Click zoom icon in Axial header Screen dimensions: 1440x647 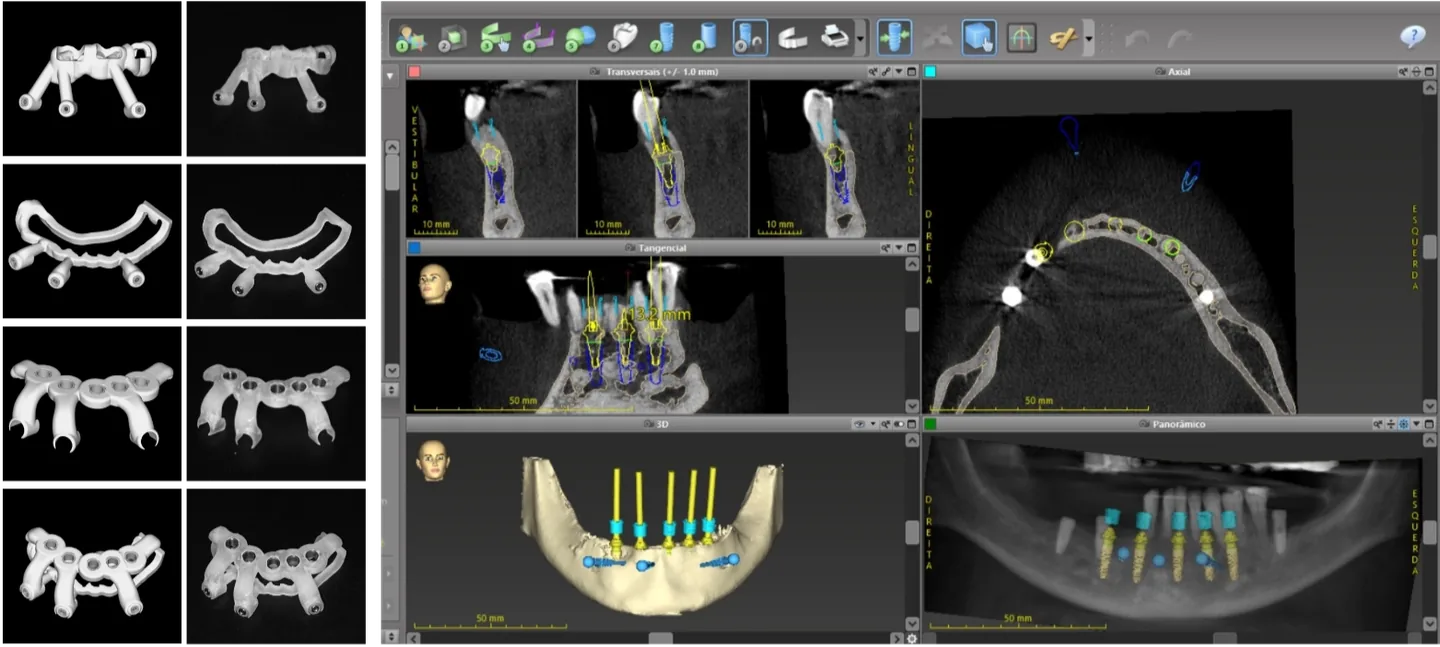pyautogui.click(x=1405, y=72)
